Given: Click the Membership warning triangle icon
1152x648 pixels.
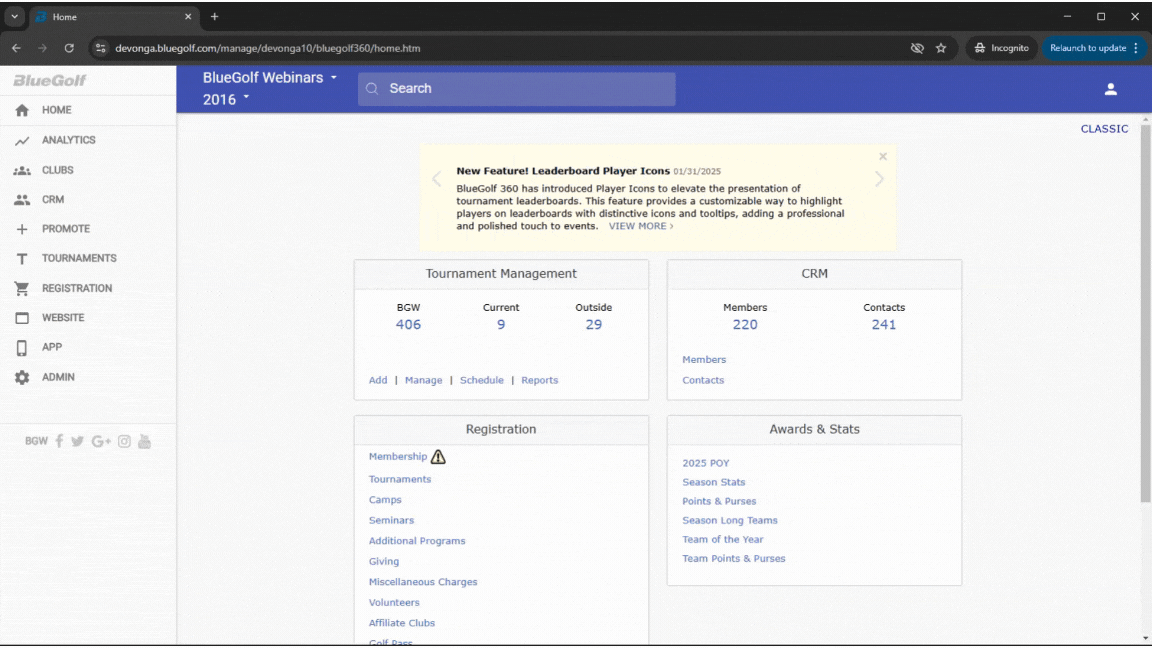Looking at the screenshot, I should pos(439,457).
